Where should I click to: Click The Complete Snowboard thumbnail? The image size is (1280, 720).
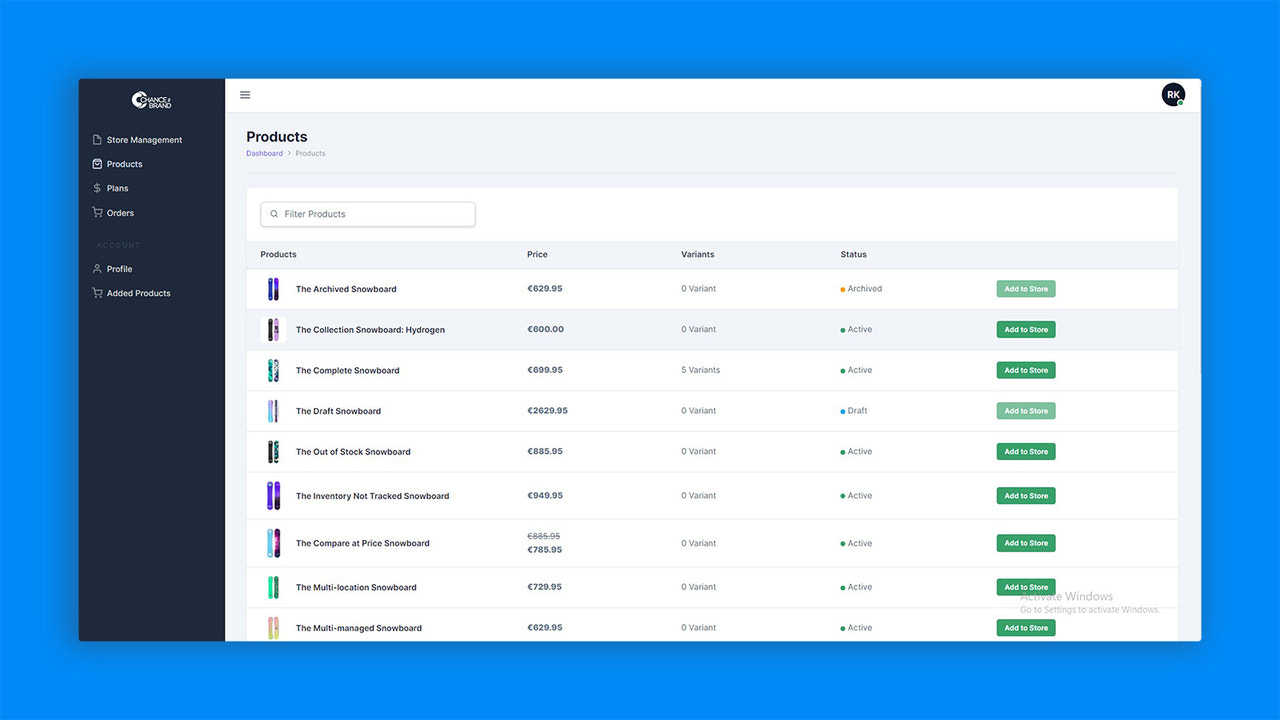(273, 370)
